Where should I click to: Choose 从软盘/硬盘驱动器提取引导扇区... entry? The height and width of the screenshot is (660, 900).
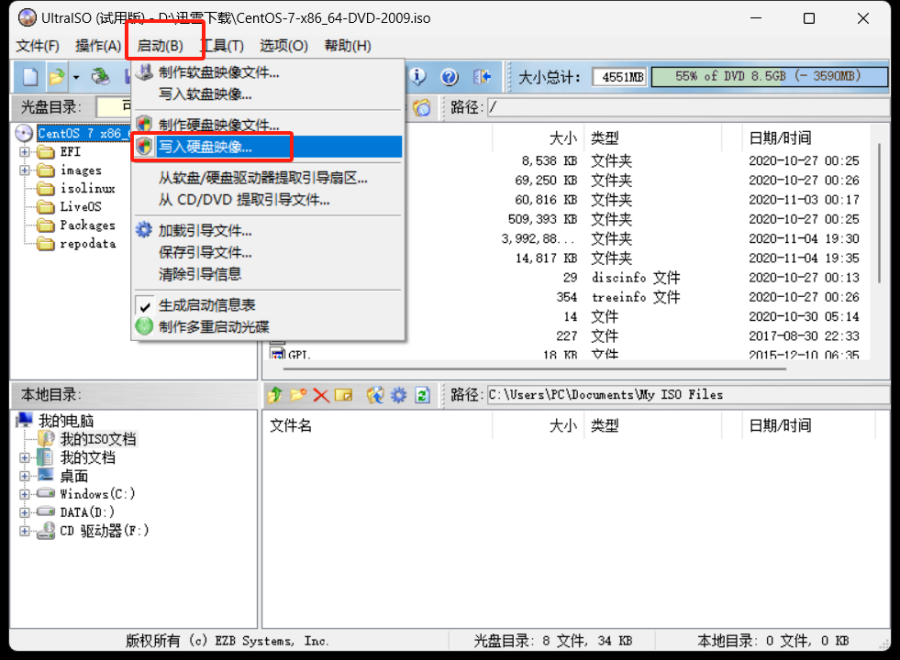pyautogui.click(x=268, y=178)
